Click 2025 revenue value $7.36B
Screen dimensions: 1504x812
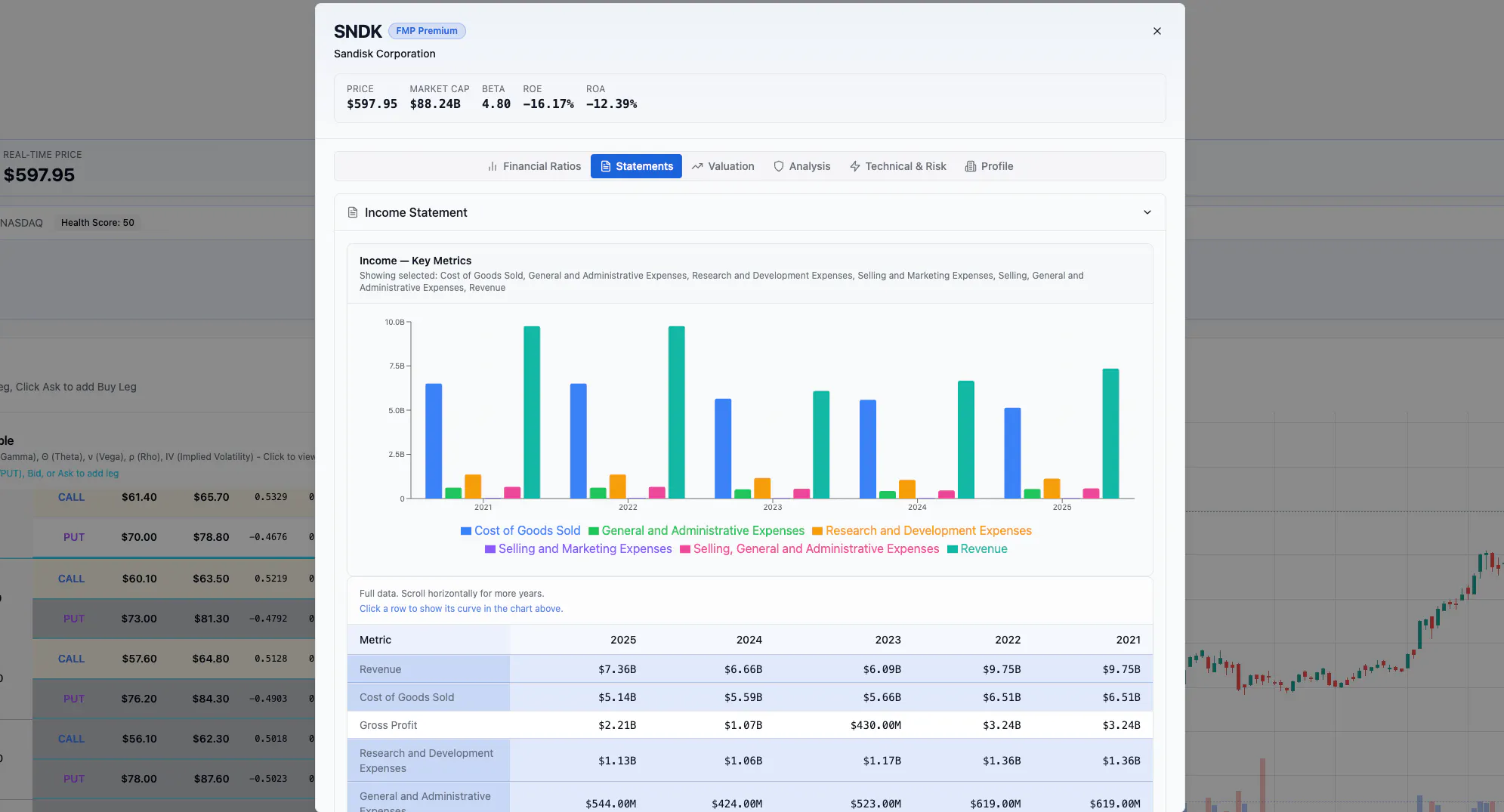(617, 669)
